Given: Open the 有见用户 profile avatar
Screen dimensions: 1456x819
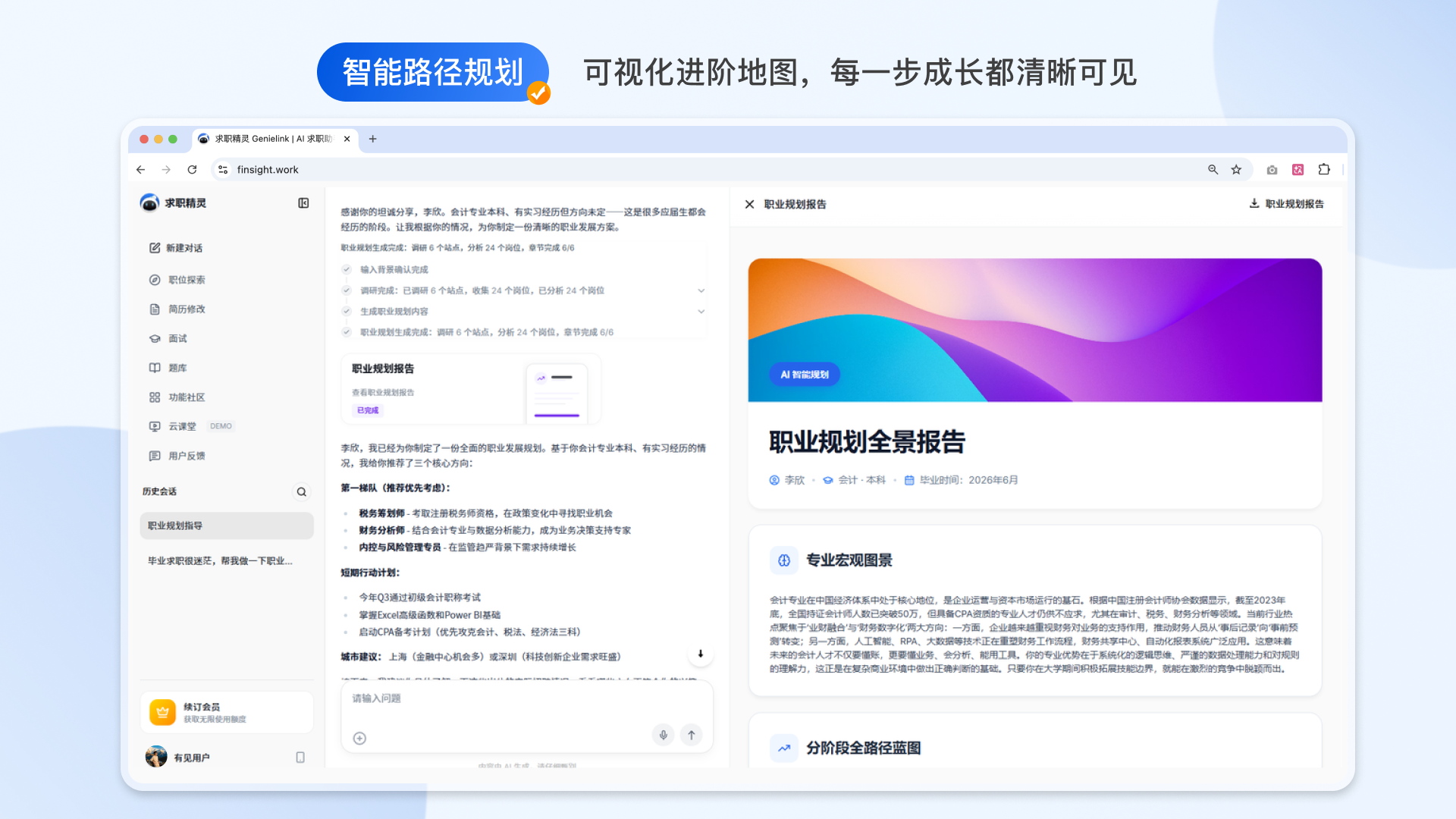Looking at the screenshot, I should click(x=156, y=757).
